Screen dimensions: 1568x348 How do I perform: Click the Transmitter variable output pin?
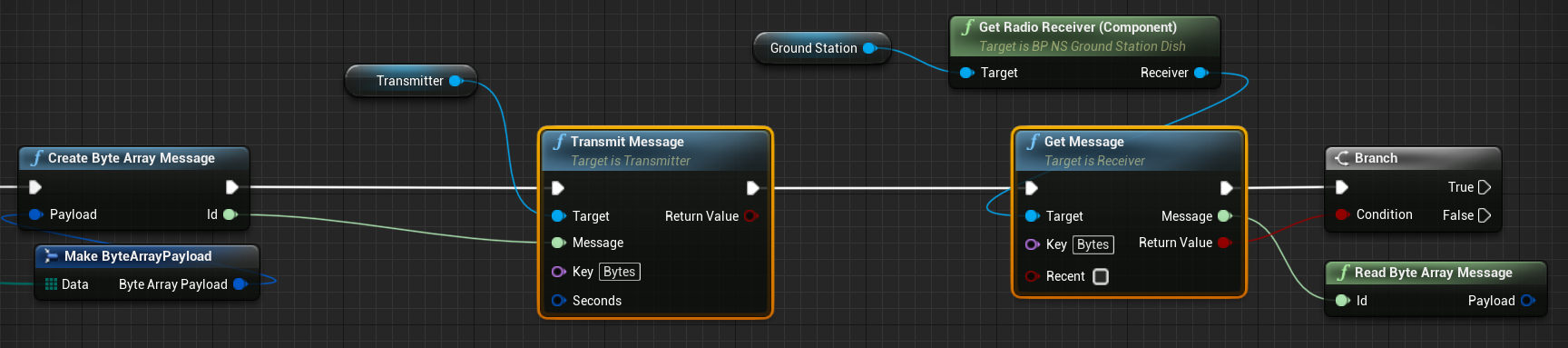click(456, 81)
